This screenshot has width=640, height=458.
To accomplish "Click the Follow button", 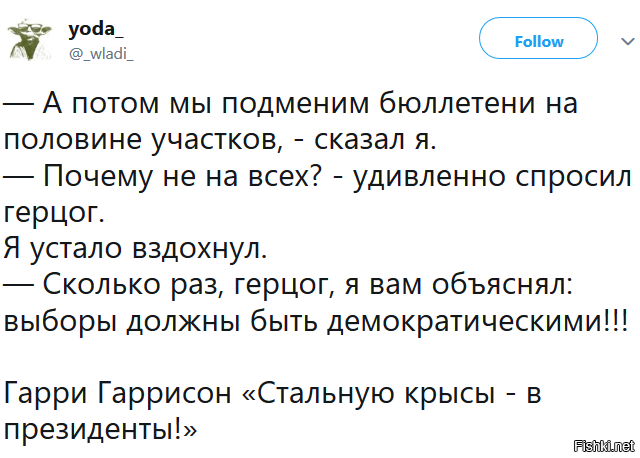I will pyautogui.click(x=538, y=38).
